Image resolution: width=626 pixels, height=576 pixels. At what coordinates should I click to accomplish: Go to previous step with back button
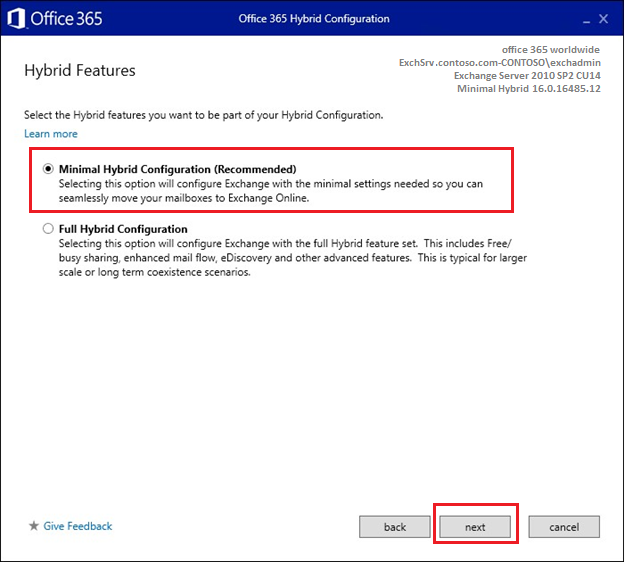click(x=395, y=526)
